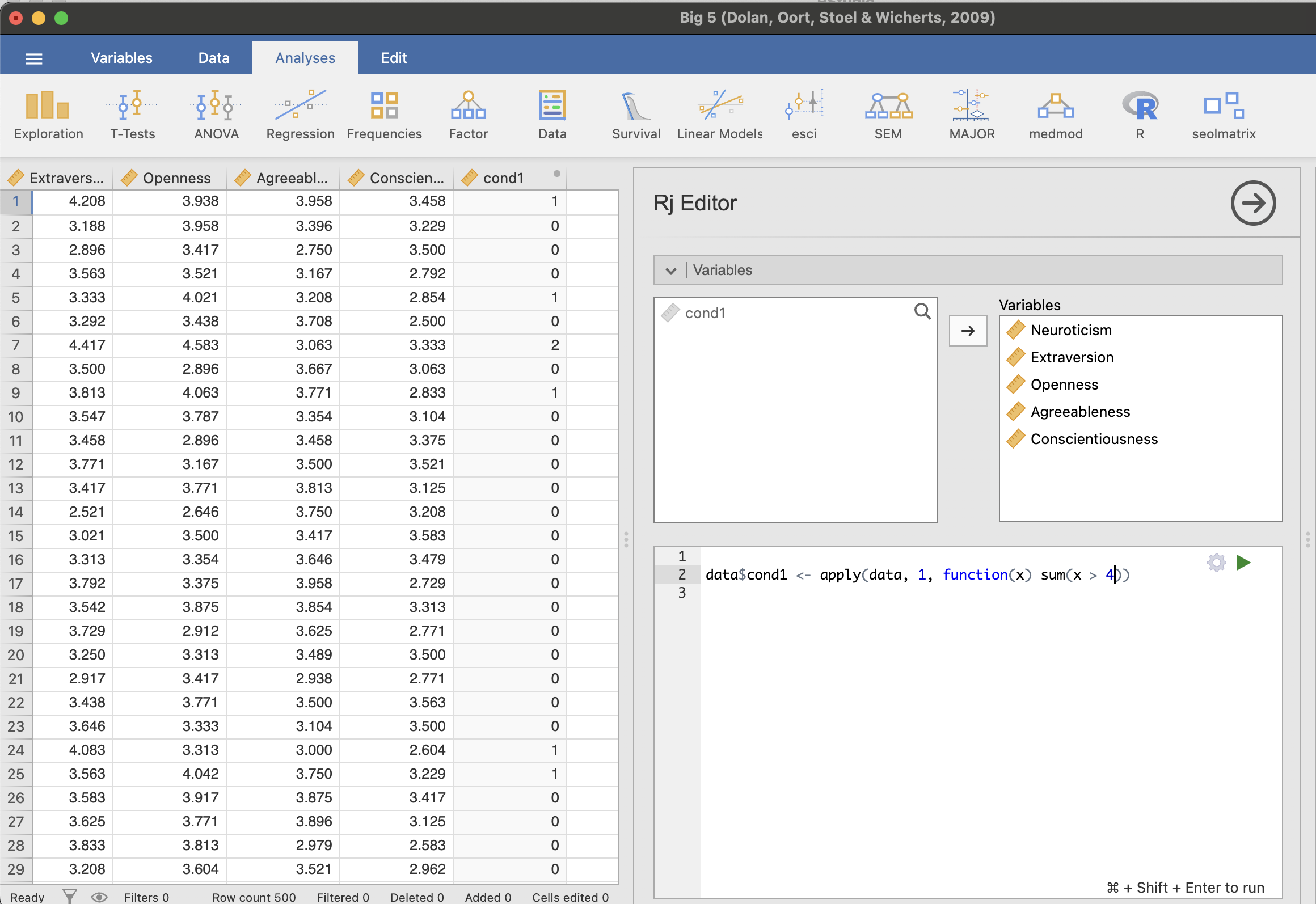Switch to the Data tab
The height and width of the screenshot is (904, 1316).
pos(213,58)
